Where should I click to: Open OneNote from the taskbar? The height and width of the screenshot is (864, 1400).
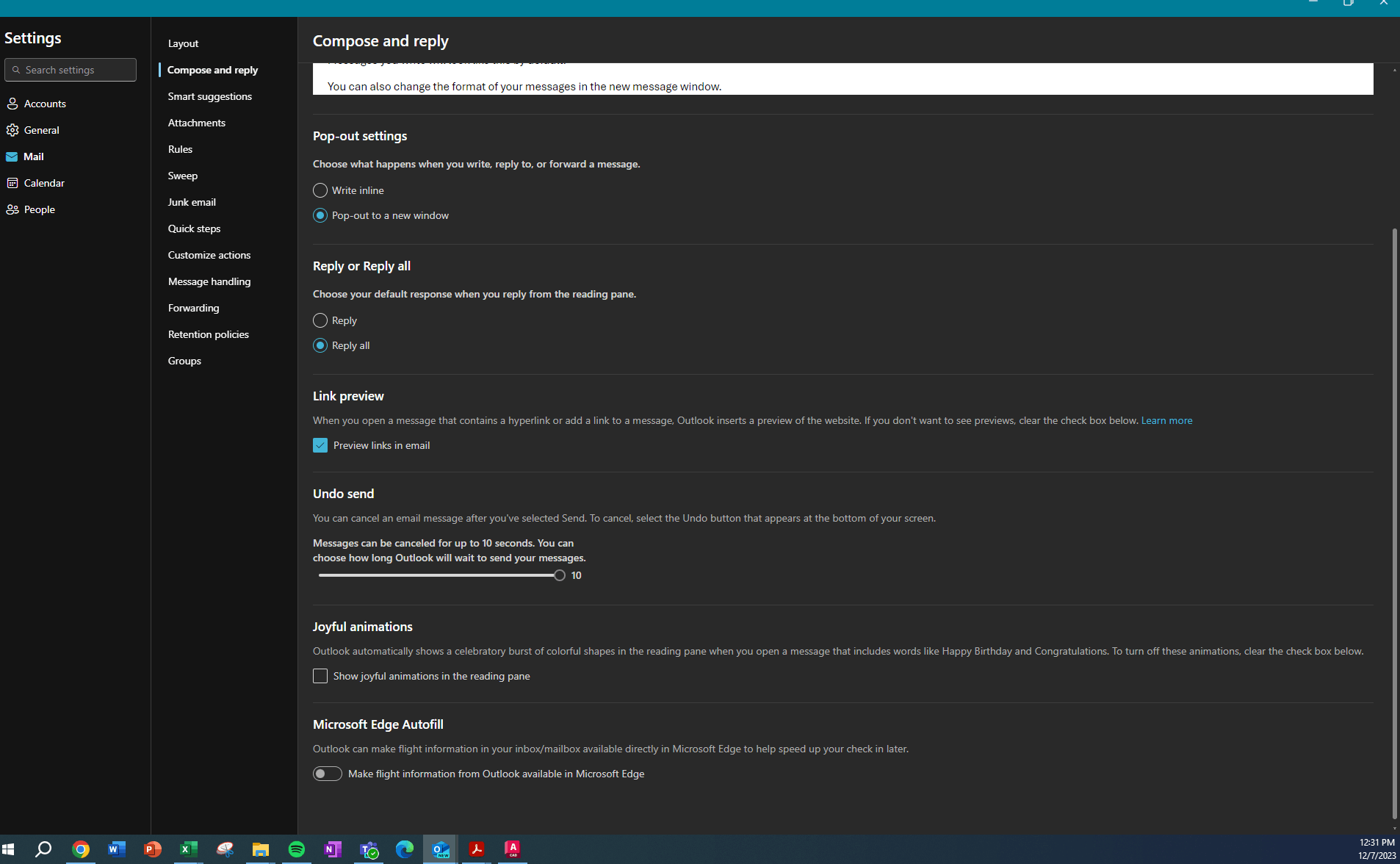coord(332,849)
